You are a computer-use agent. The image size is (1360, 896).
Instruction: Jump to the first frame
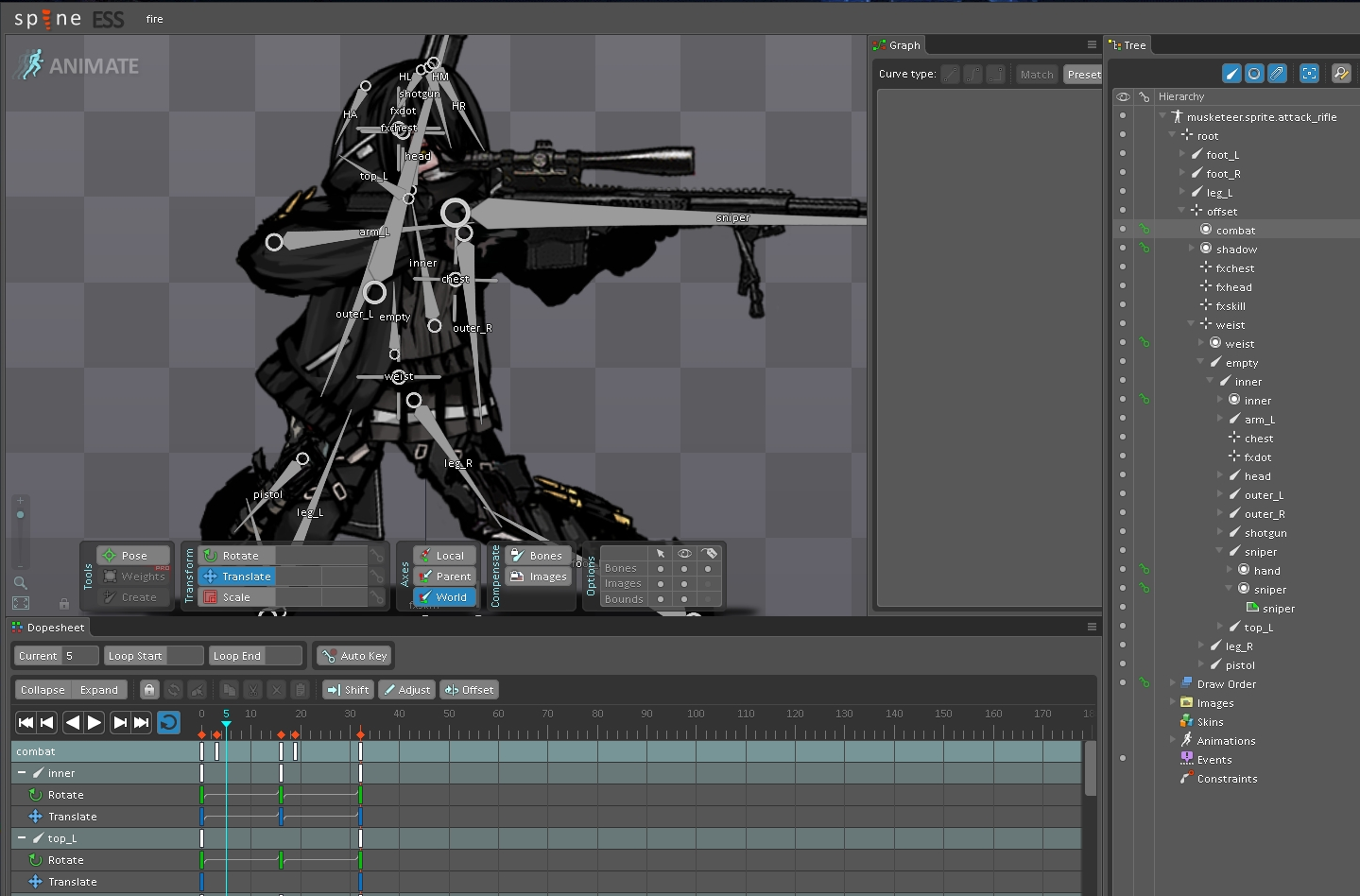click(26, 723)
